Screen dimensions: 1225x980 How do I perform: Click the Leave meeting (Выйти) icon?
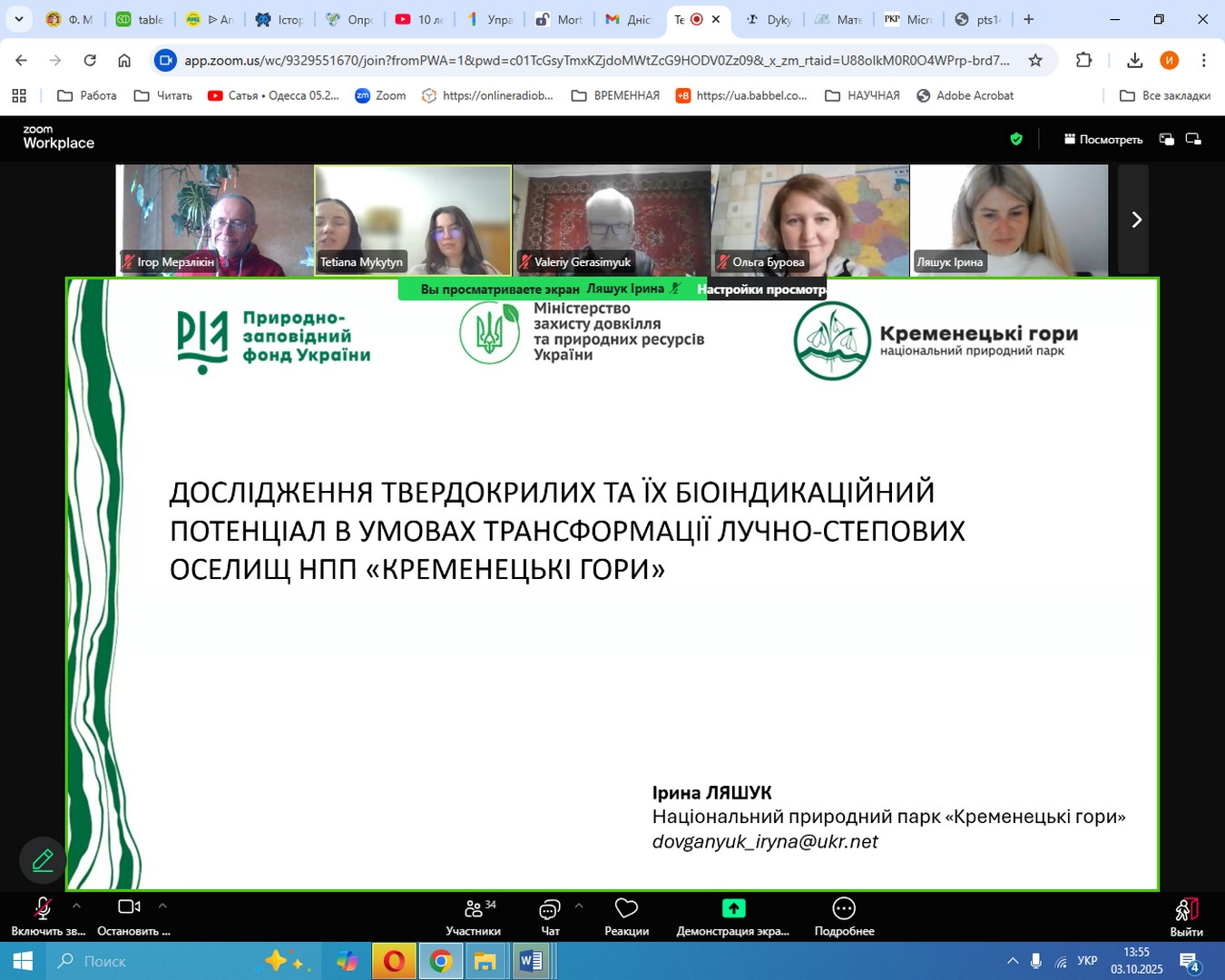coord(1186,910)
